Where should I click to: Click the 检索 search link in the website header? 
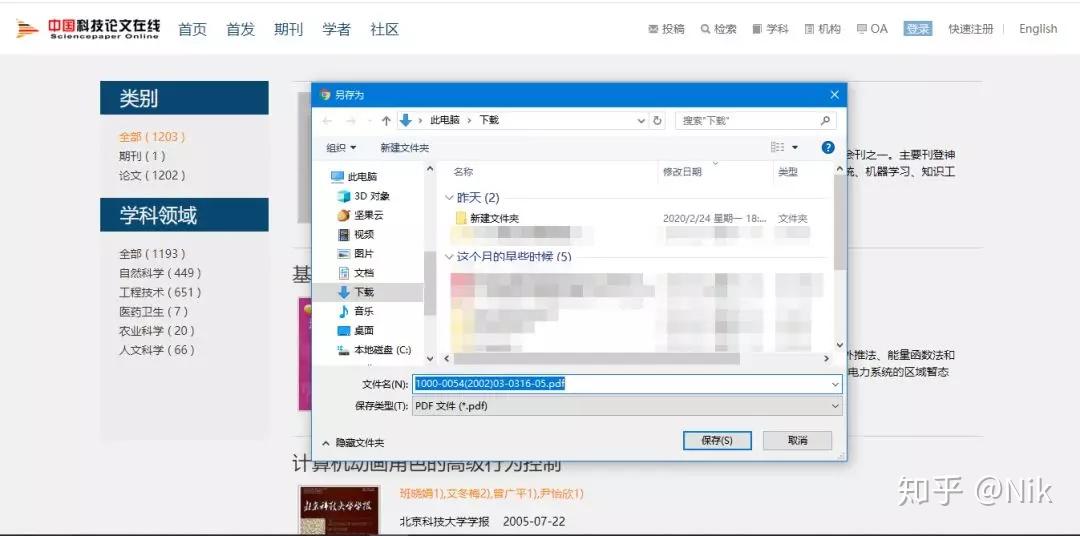[718, 29]
